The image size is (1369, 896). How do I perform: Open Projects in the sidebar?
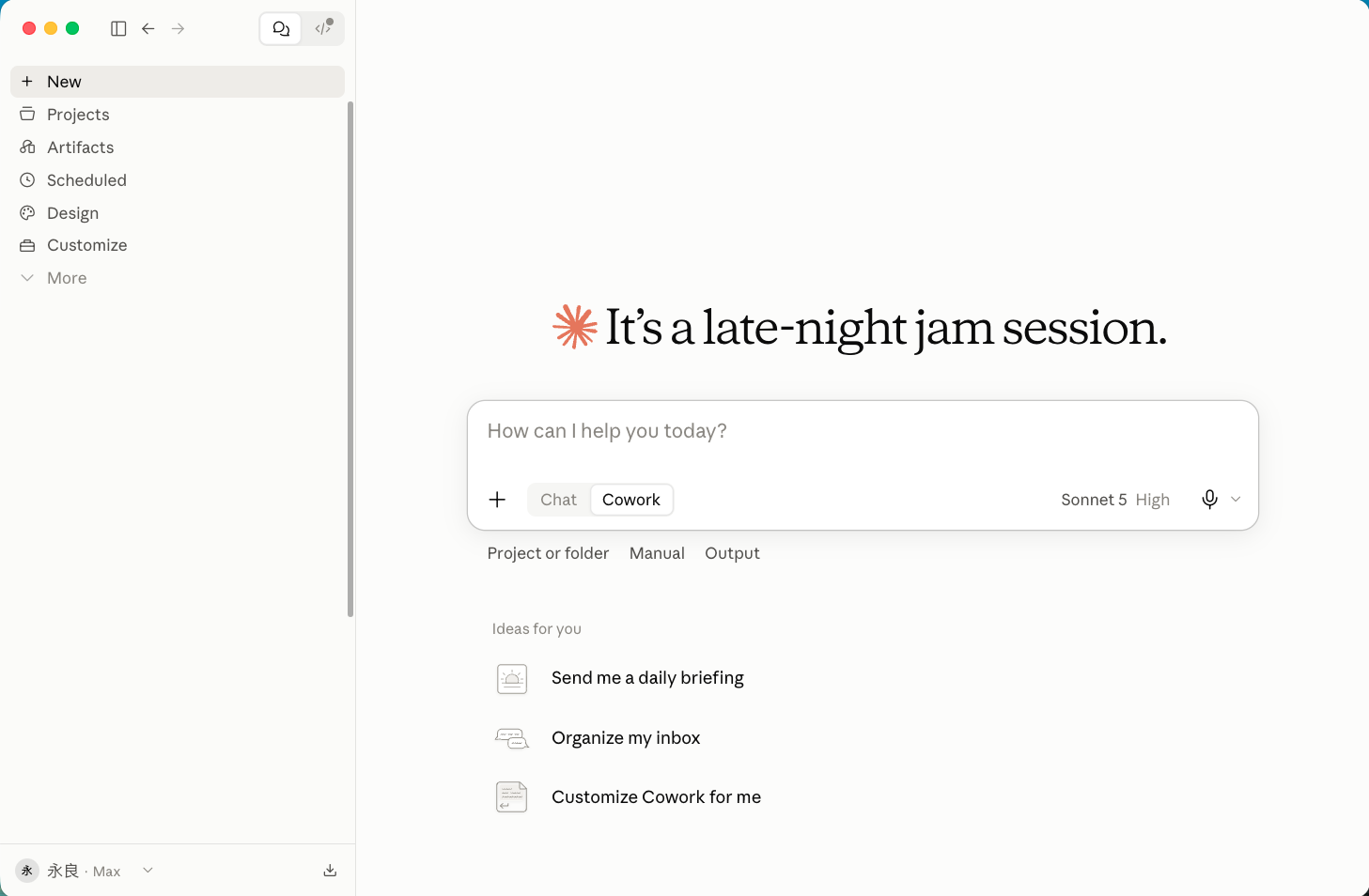tap(178, 115)
